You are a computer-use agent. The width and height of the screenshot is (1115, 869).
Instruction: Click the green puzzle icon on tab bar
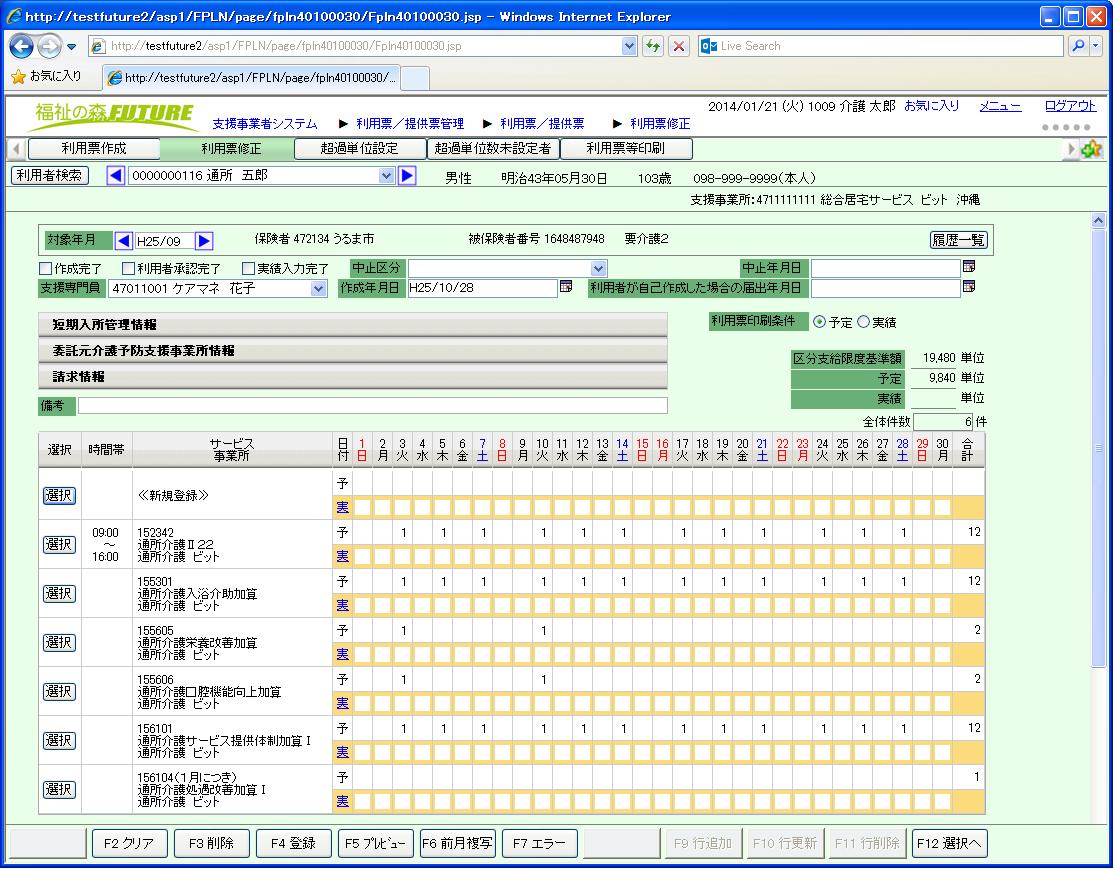(x=1092, y=149)
